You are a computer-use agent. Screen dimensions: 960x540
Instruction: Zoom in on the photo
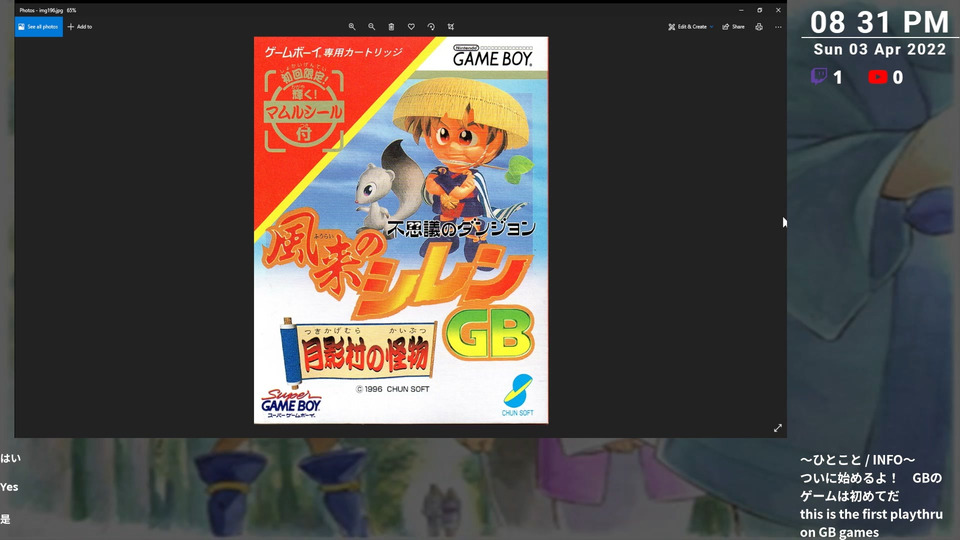pos(352,27)
